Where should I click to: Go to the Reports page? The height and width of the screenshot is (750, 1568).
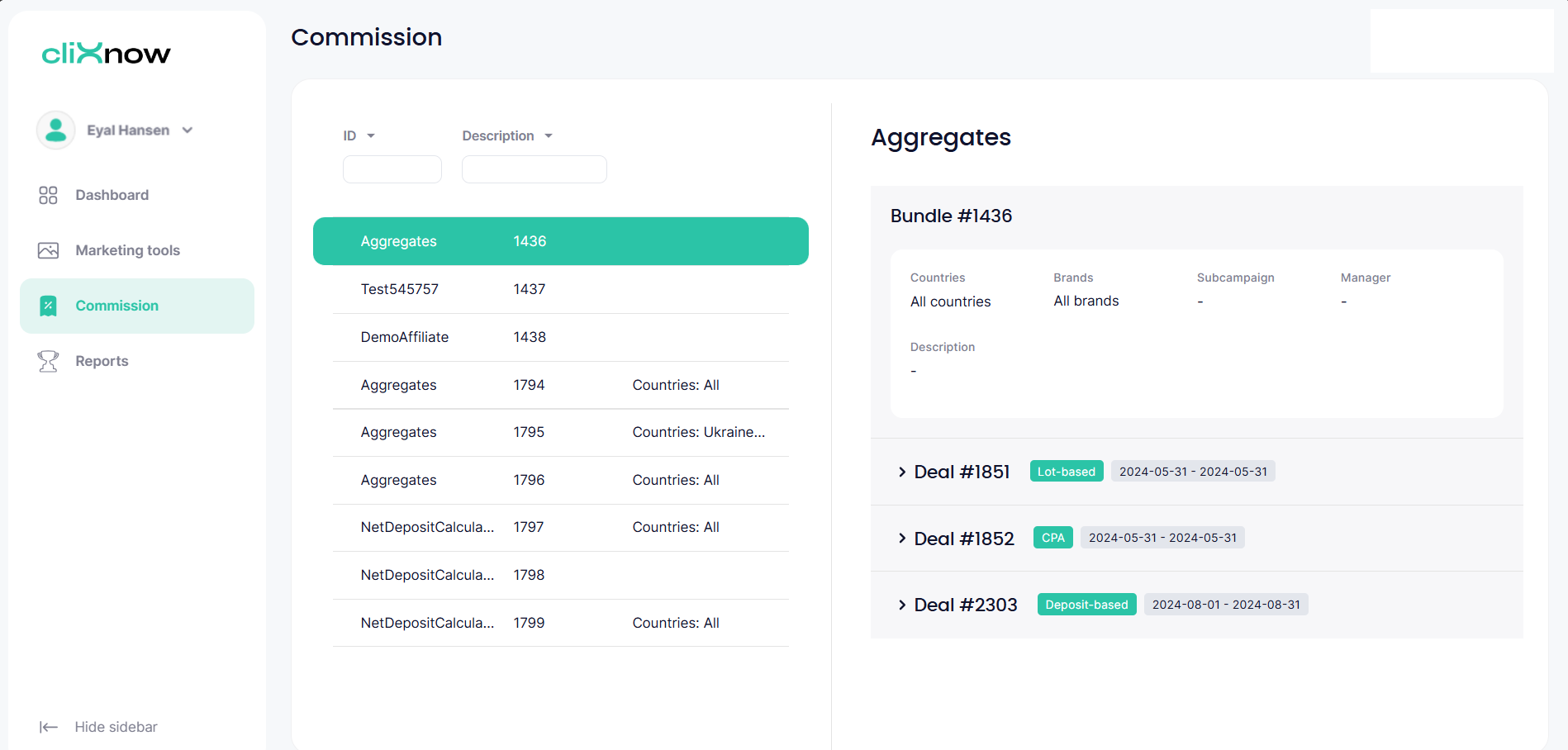tap(102, 361)
